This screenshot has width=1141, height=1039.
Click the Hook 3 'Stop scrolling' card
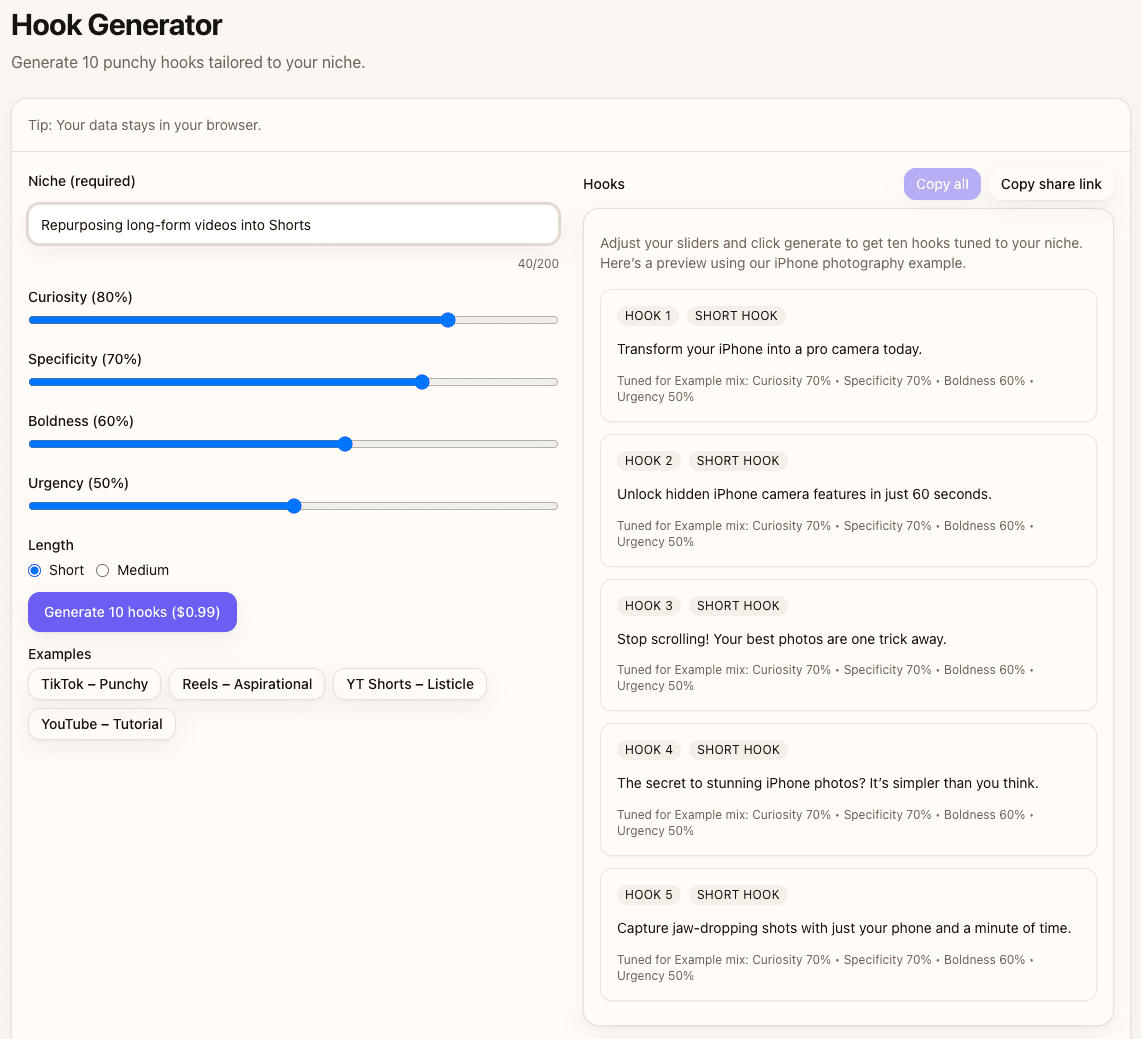781,639
